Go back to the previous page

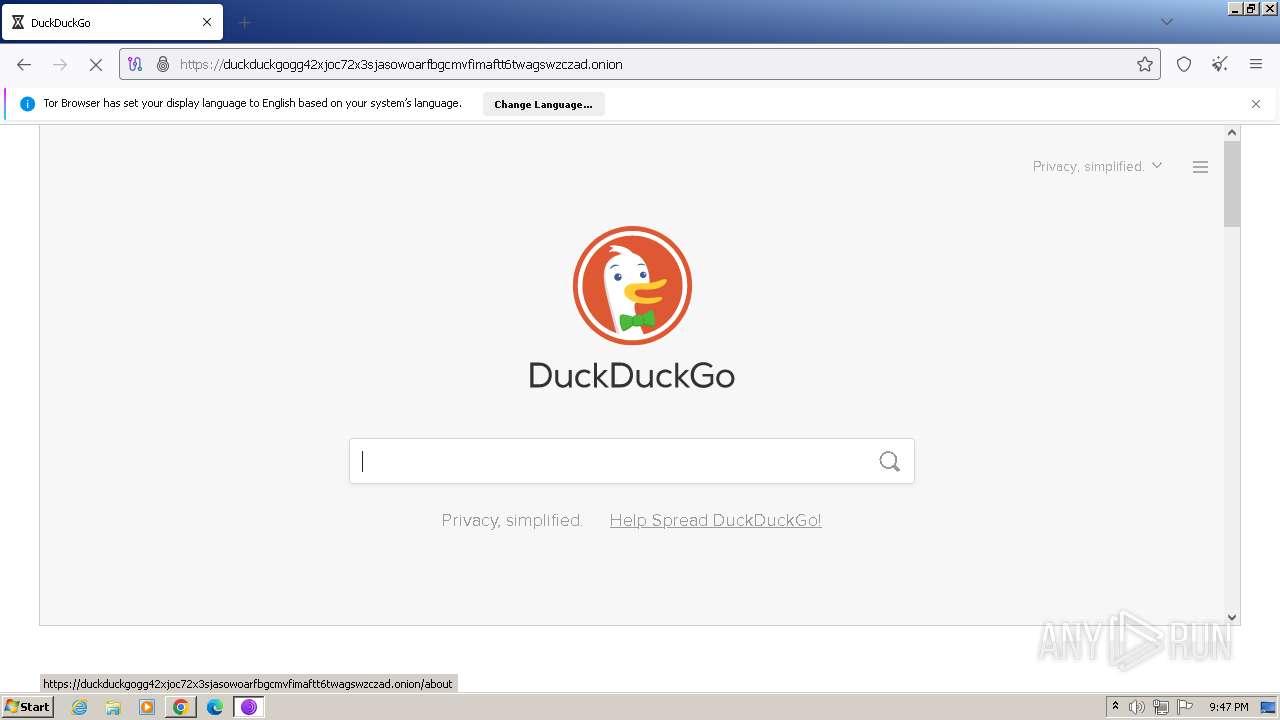tap(24, 64)
